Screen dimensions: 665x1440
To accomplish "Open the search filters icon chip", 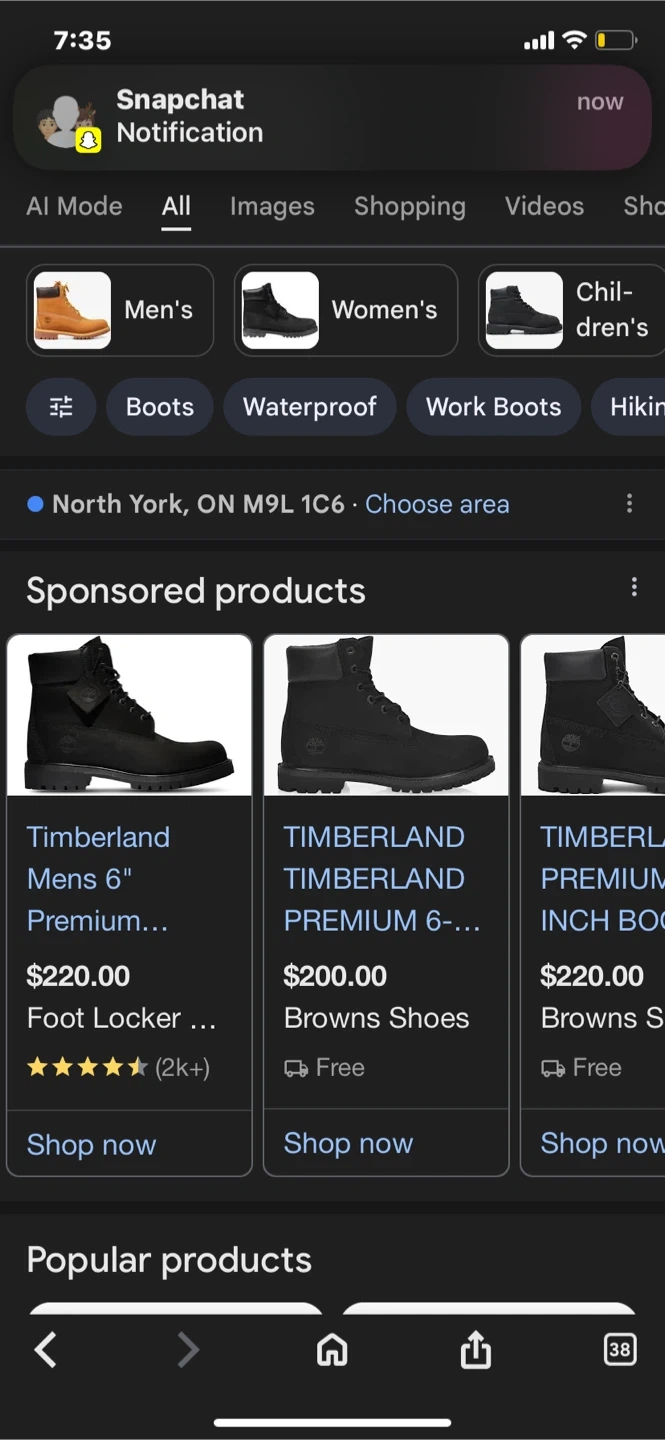I will click(61, 407).
